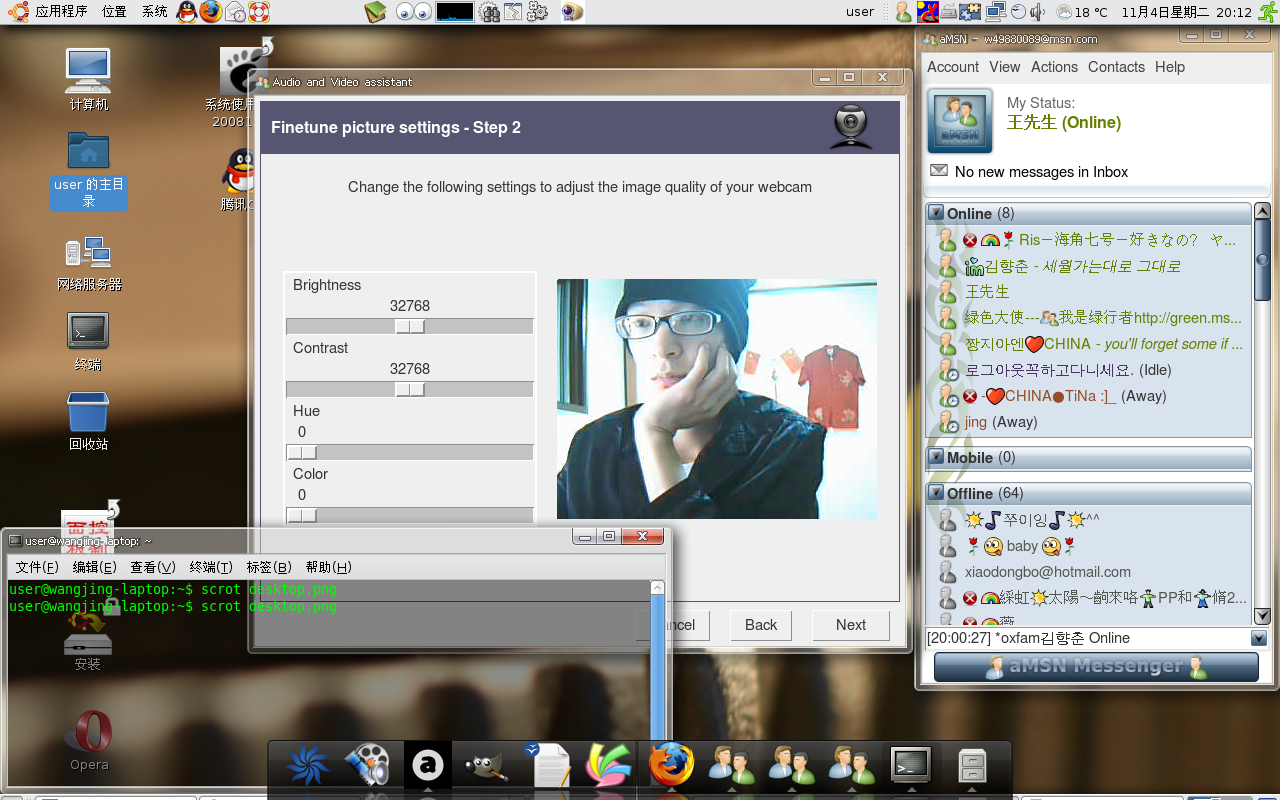Click the Hue slider handle
Image resolution: width=1280 pixels, height=800 pixels.
pos(302,453)
